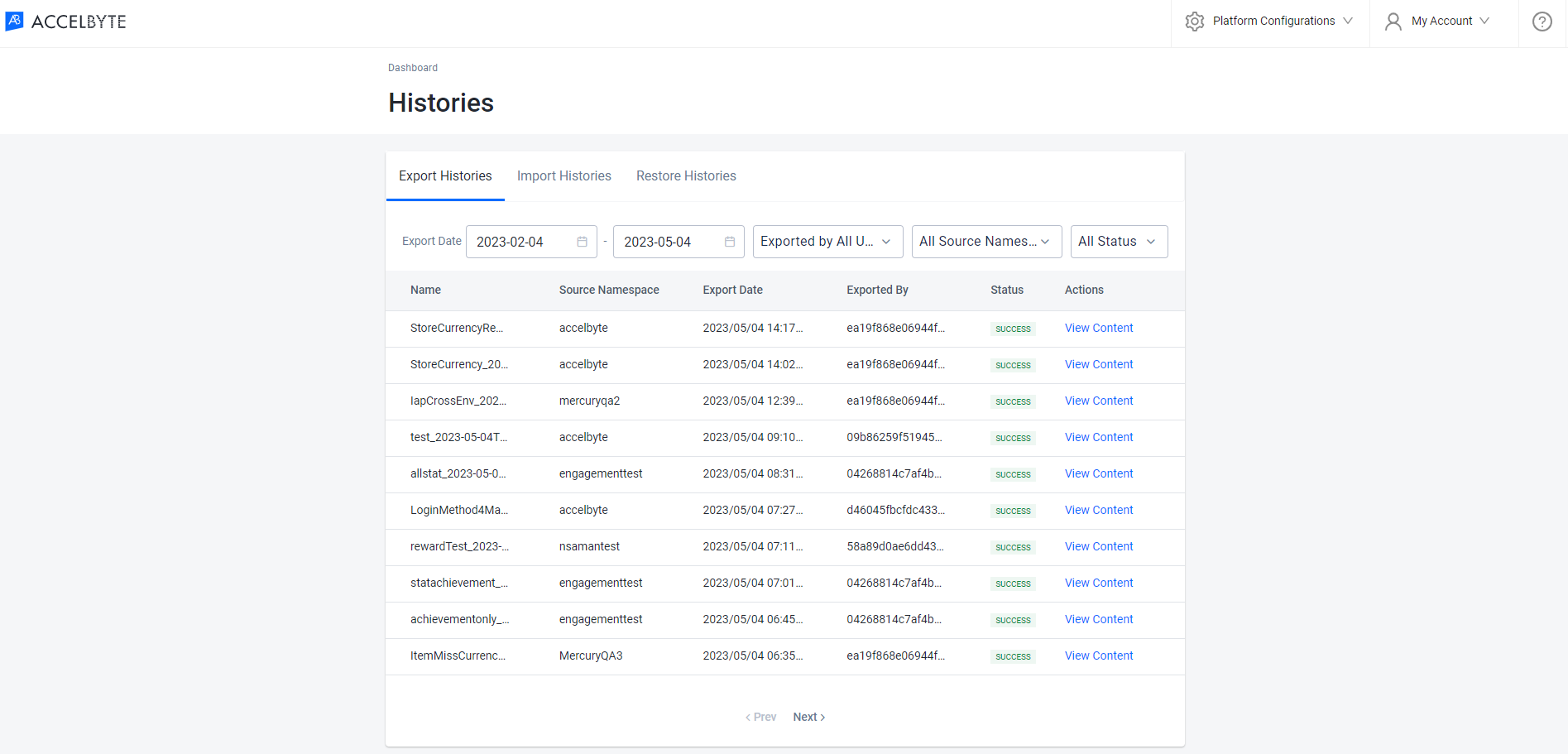
Task: Click the Export Date filter label
Action: [432, 242]
